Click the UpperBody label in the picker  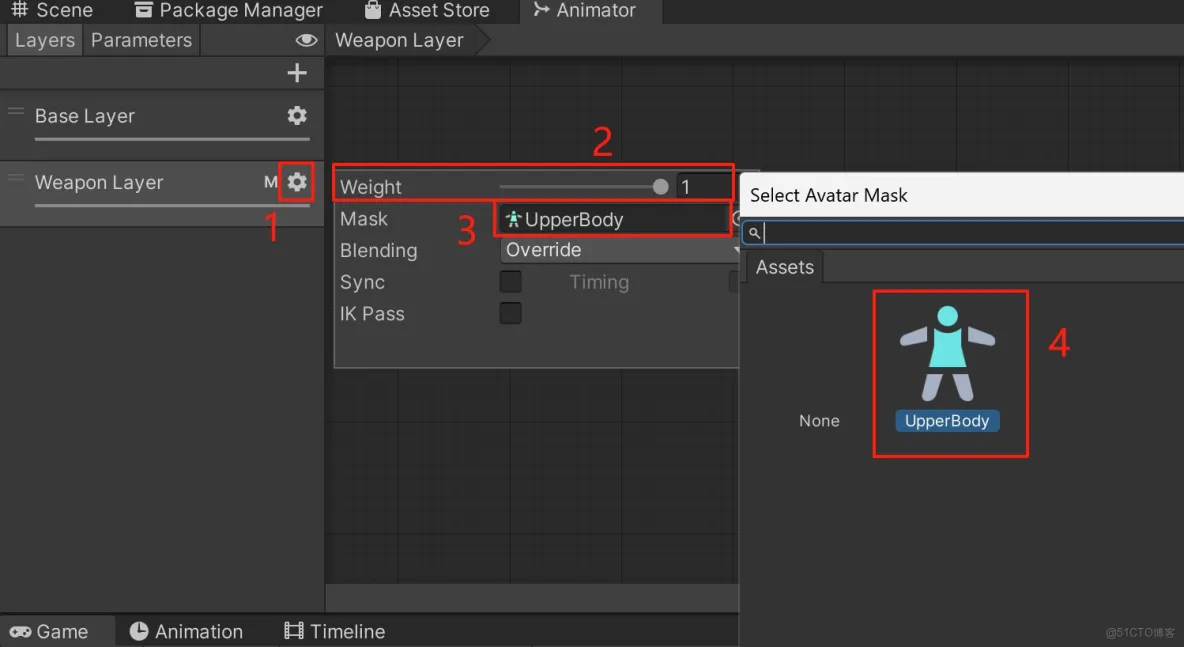pos(946,420)
